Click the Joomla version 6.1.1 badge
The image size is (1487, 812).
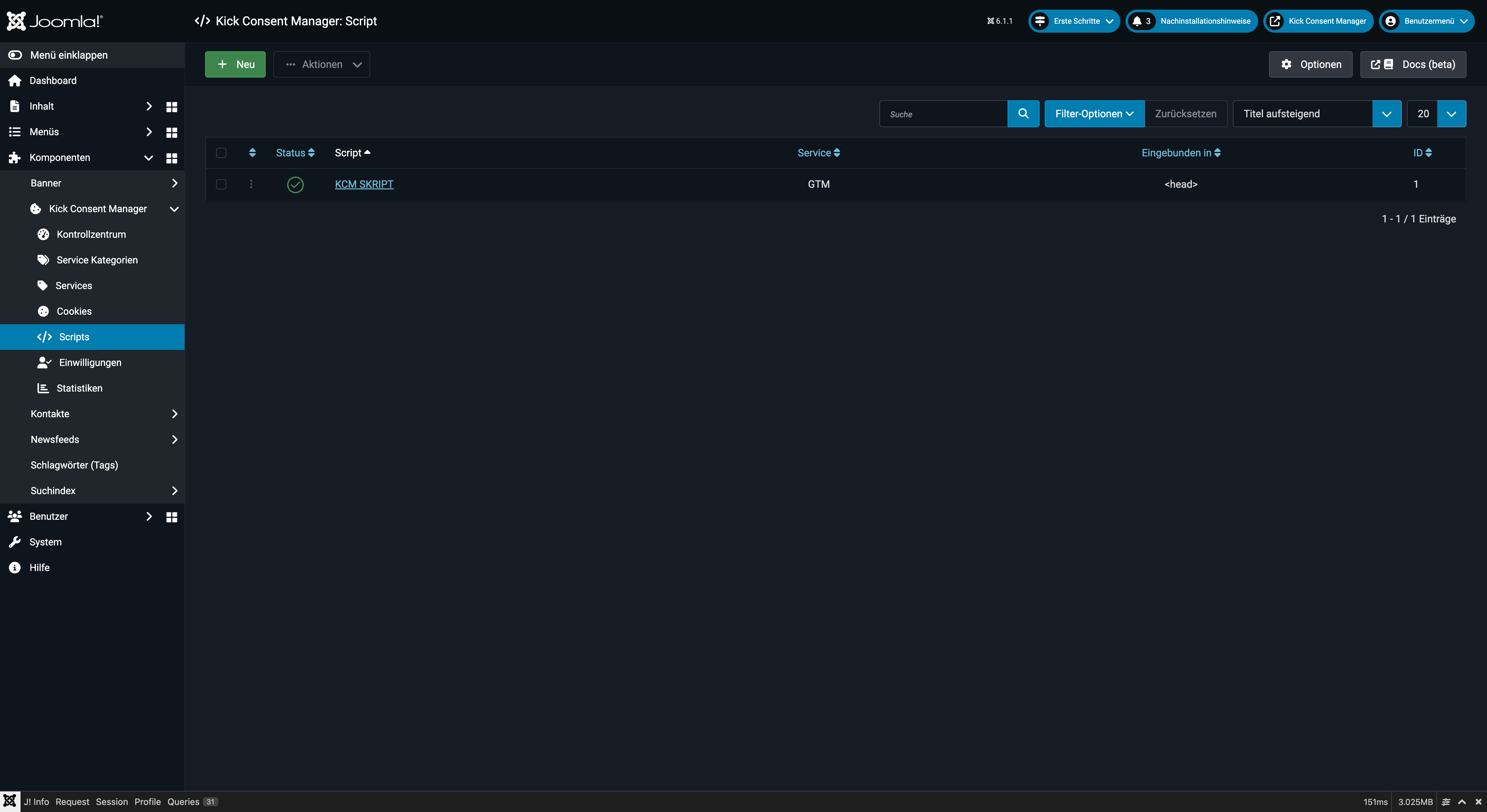[1000, 21]
